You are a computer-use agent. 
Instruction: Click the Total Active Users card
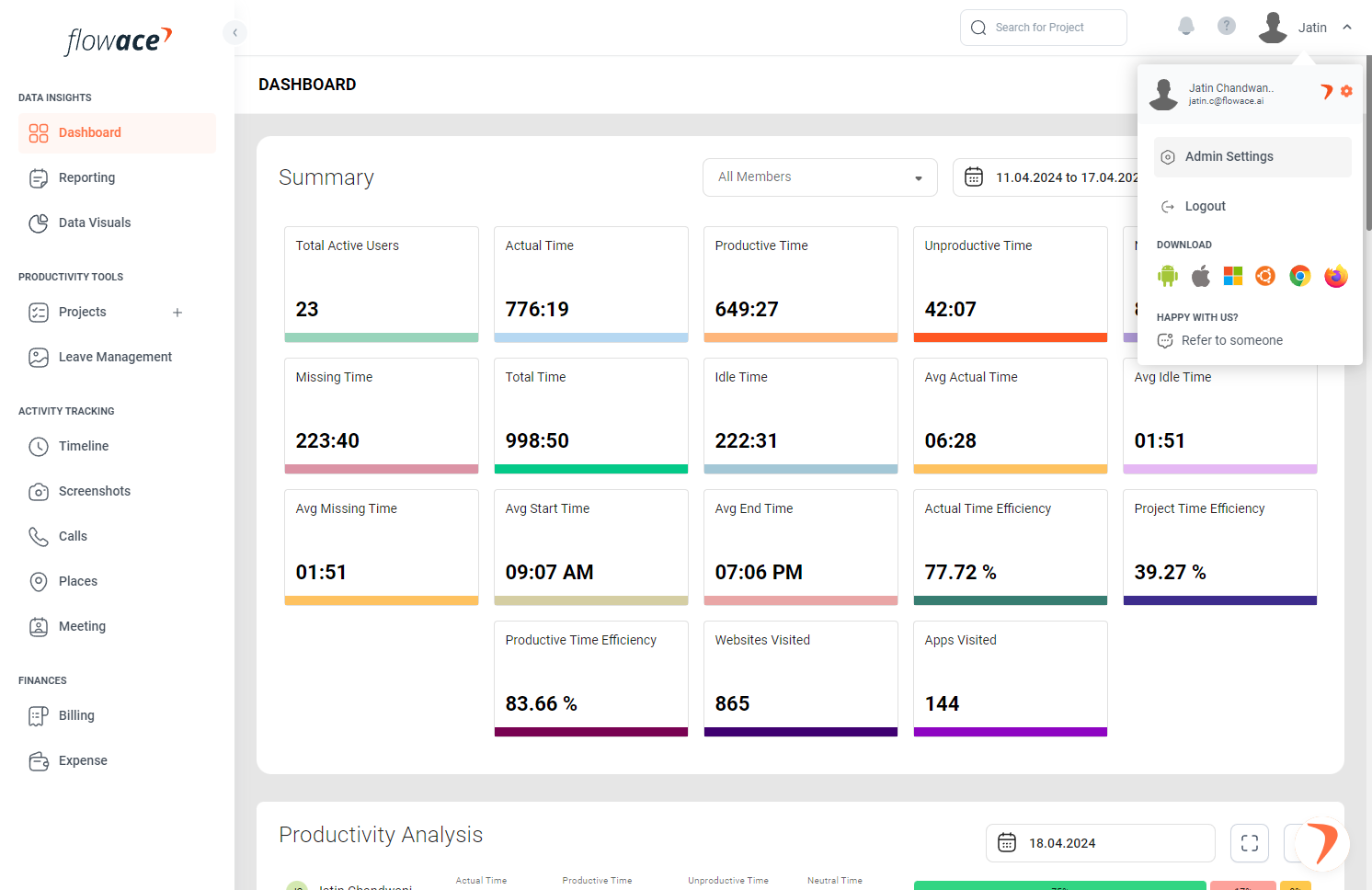pyautogui.click(x=382, y=284)
